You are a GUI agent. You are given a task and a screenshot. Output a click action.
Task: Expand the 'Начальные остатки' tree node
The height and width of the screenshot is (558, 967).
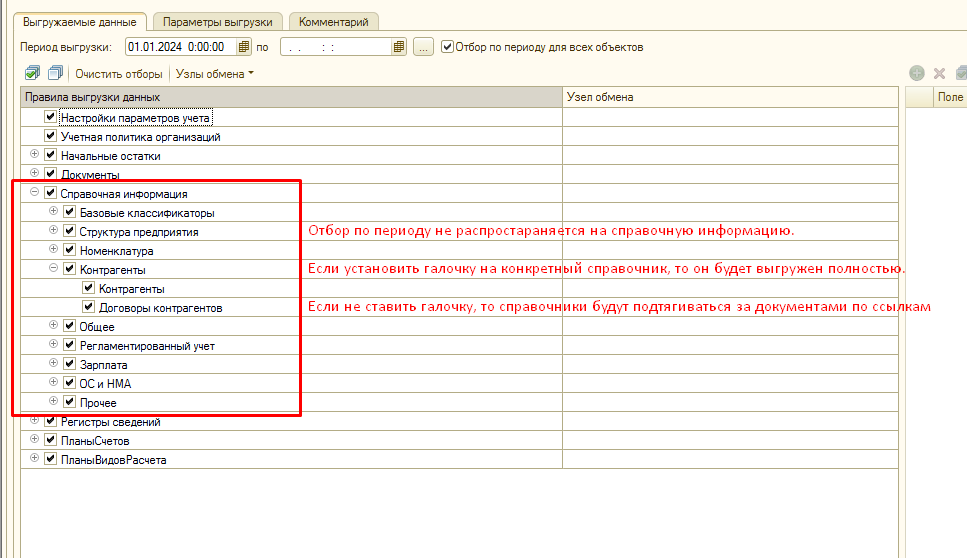point(35,155)
